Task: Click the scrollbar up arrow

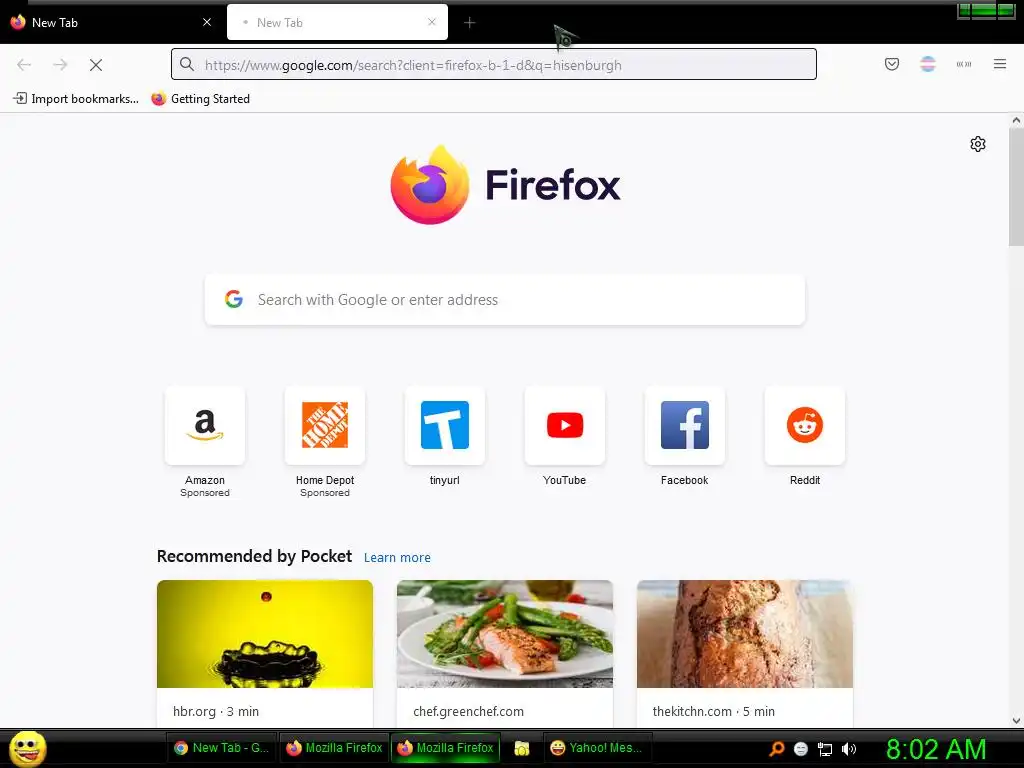Action: [1016, 120]
